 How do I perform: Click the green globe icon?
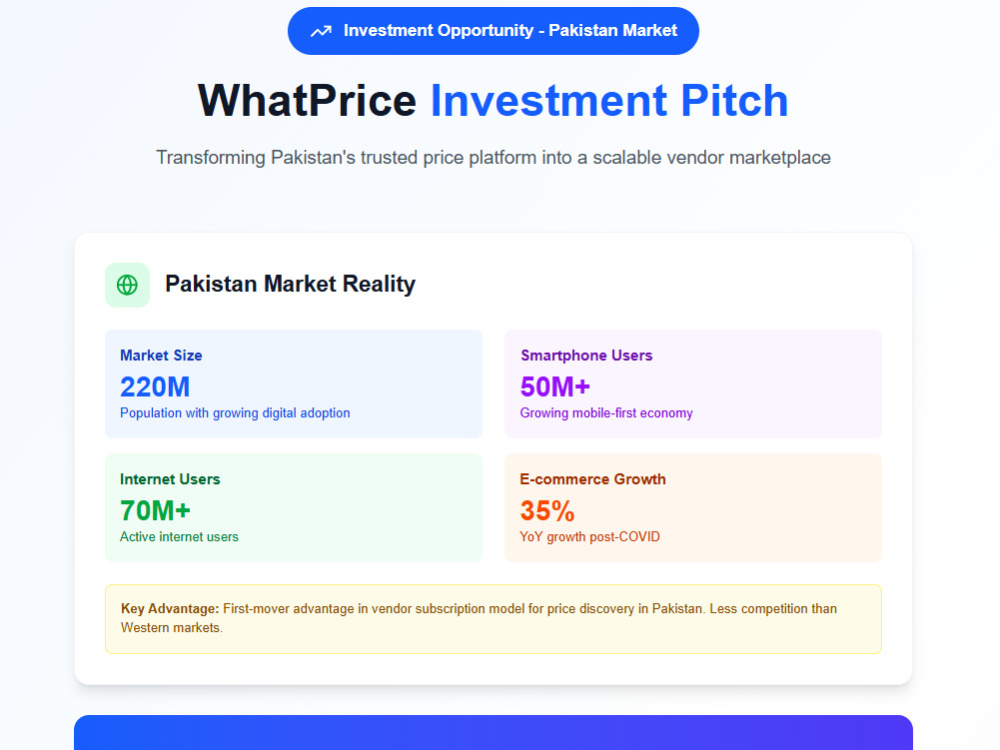tap(128, 284)
